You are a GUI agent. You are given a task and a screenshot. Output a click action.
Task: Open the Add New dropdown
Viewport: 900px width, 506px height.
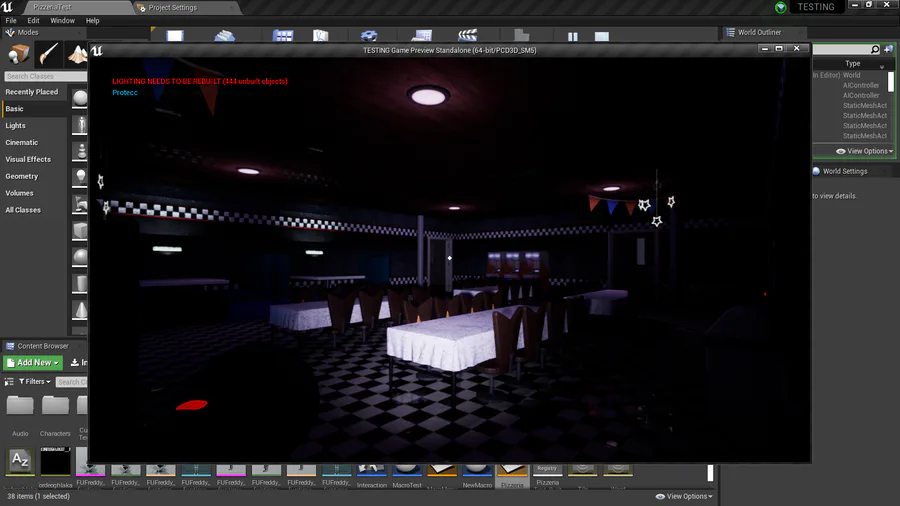(33, 363)
